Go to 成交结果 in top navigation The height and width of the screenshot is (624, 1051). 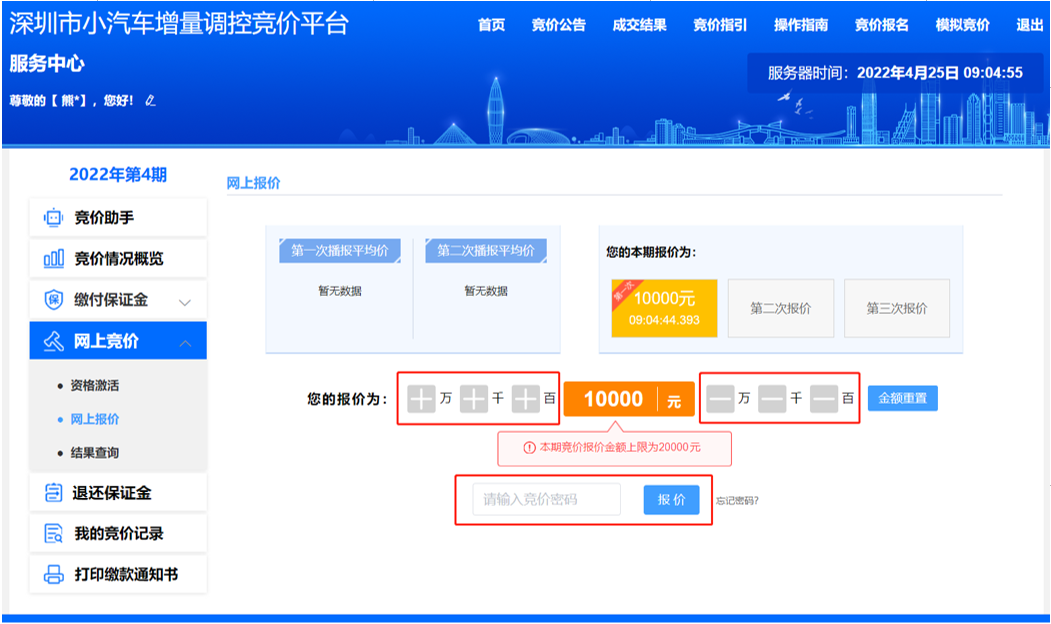point(639,25)
